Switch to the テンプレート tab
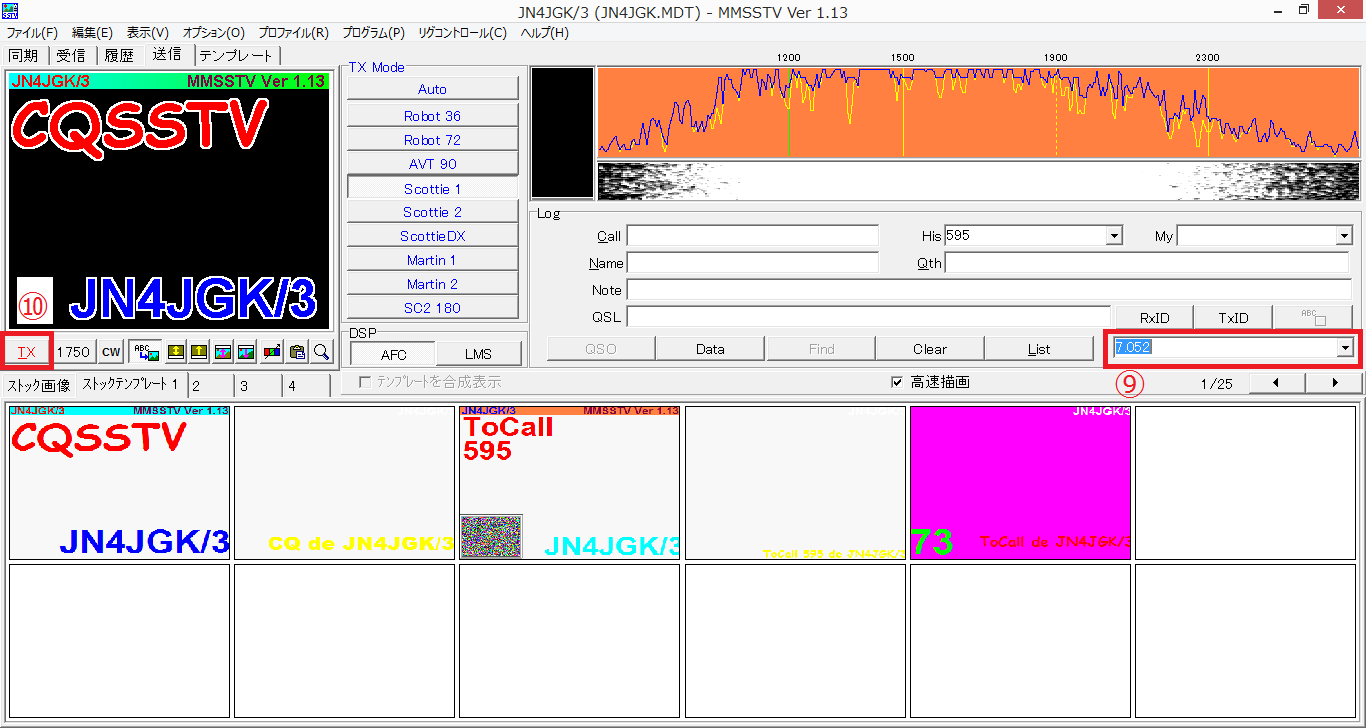The image size is (1366, 728). [x=236, y=55]
